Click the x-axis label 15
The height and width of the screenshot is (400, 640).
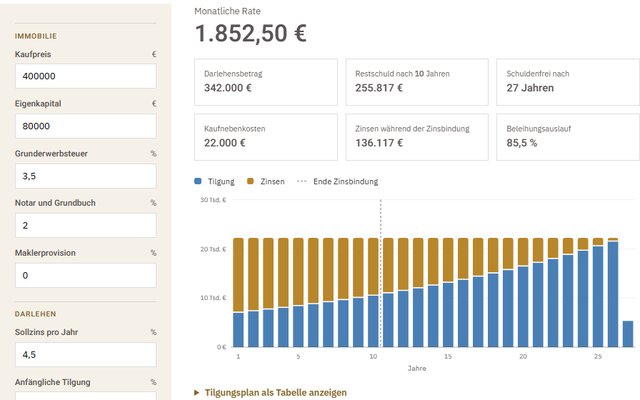pos(448,356)
